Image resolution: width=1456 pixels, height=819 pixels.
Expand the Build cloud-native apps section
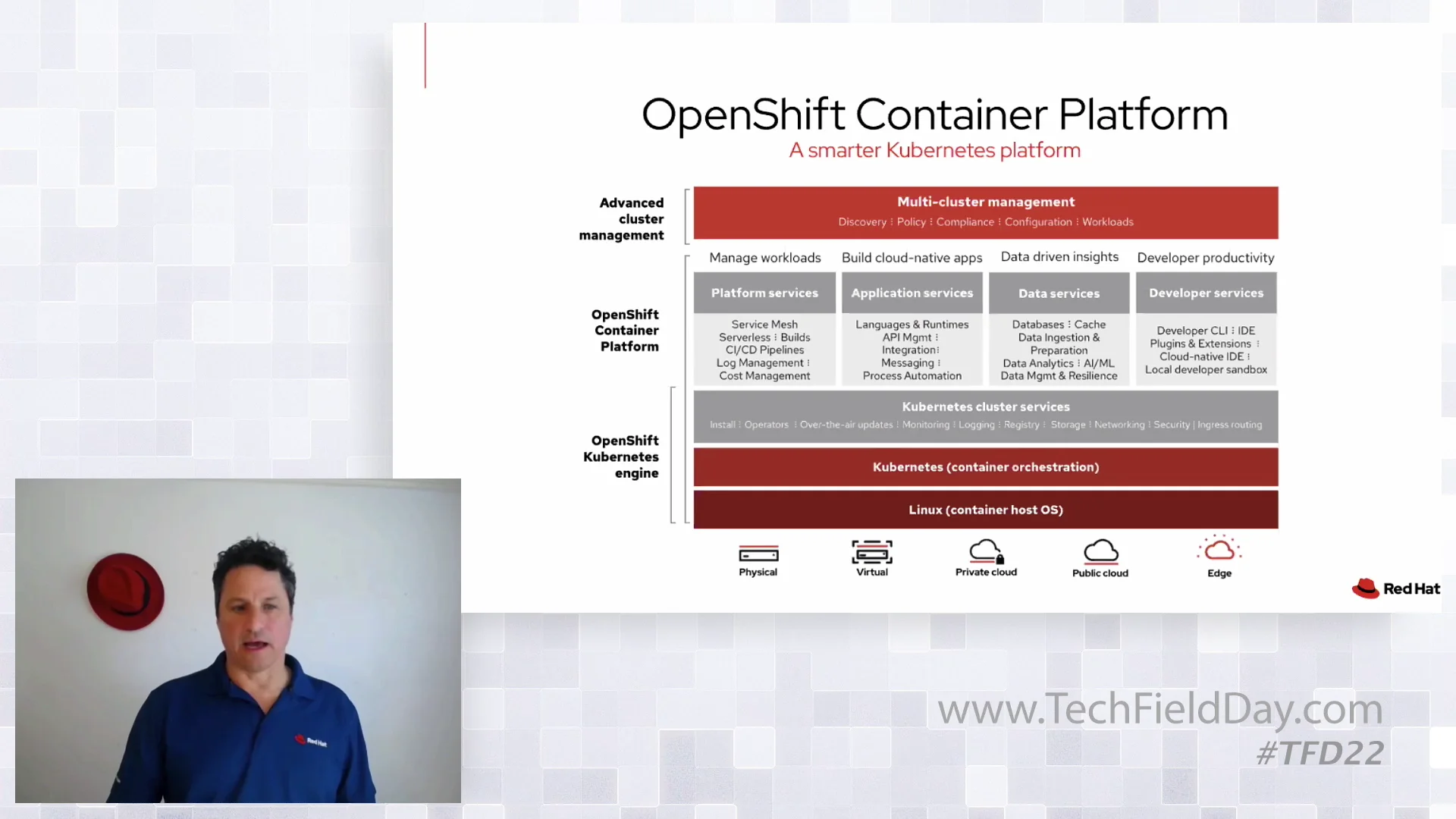pos(911,257)
